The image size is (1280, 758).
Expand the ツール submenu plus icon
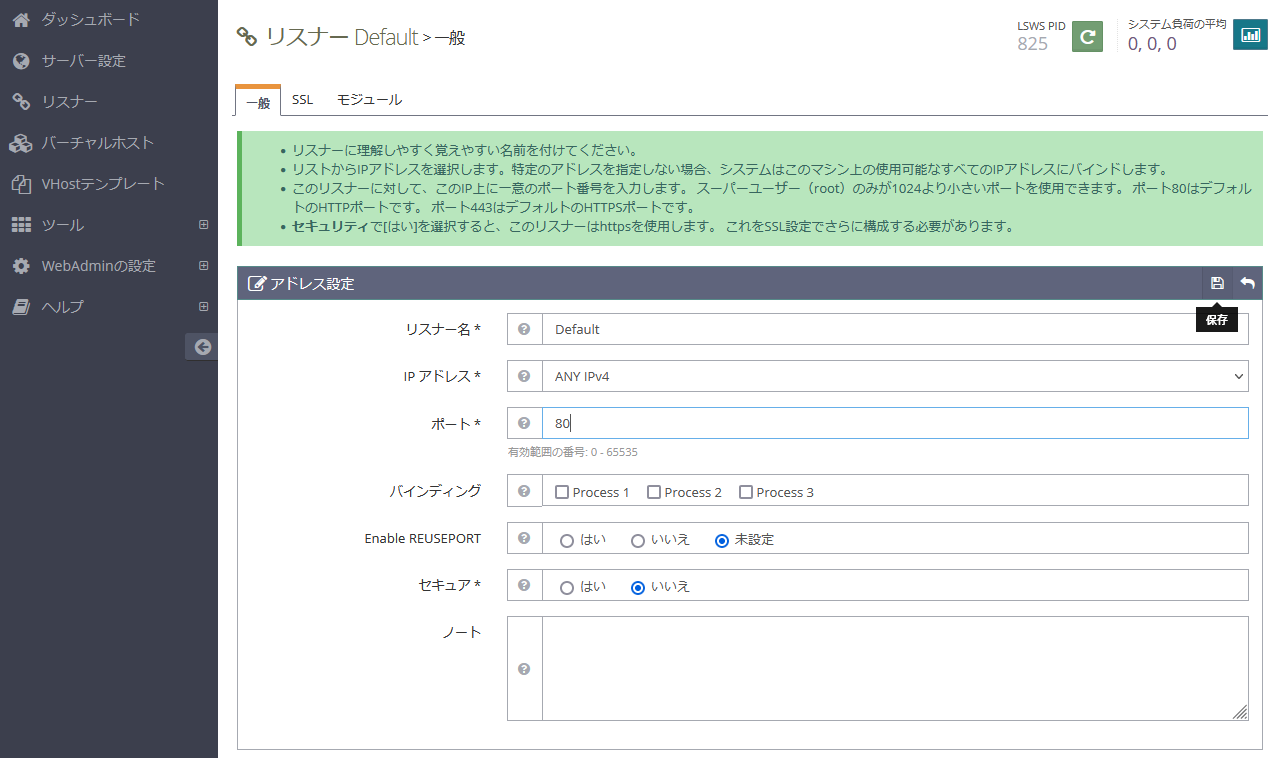click(204, 225)
